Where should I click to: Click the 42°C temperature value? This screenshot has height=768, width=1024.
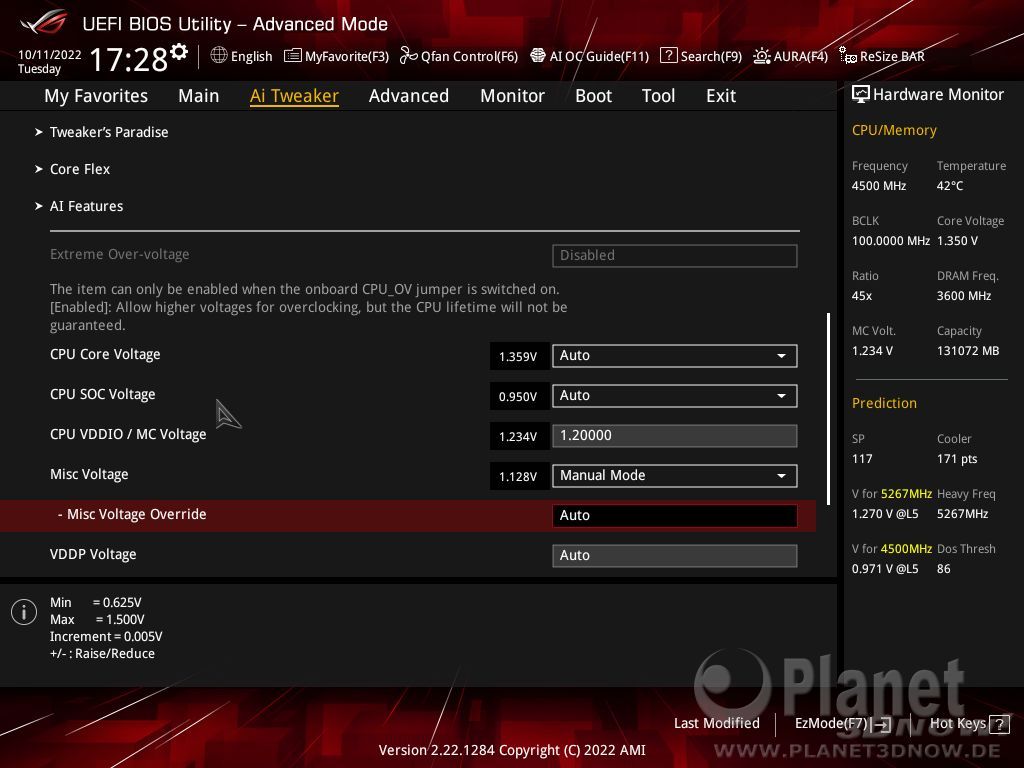point(950,186)
